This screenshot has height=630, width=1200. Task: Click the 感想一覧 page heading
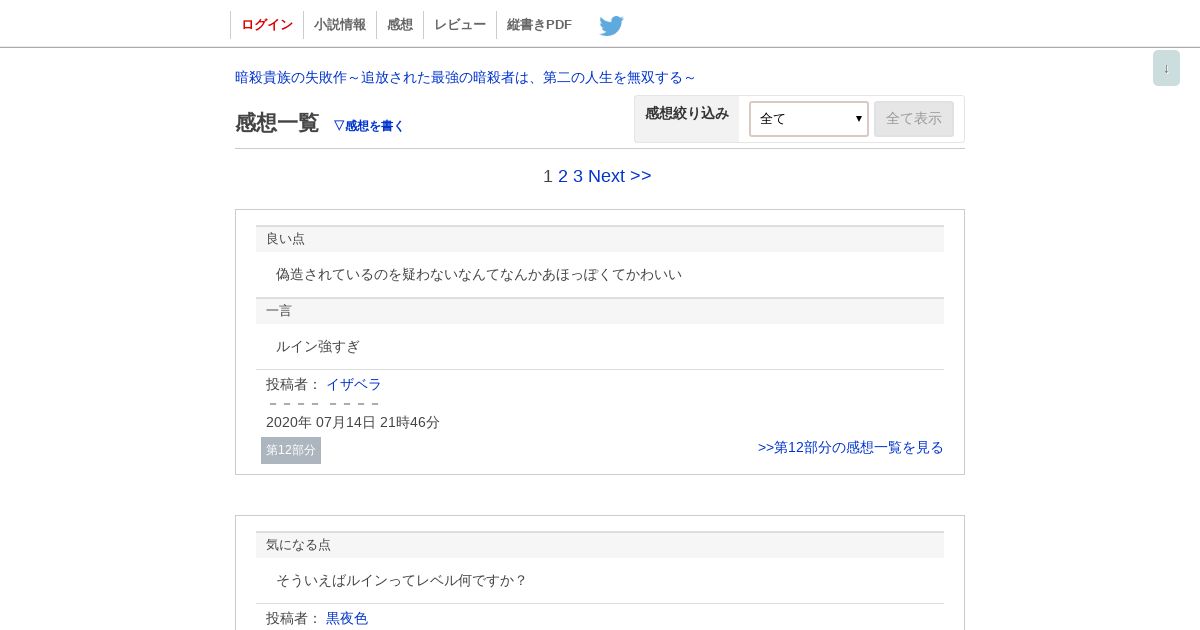pos(277,123)
